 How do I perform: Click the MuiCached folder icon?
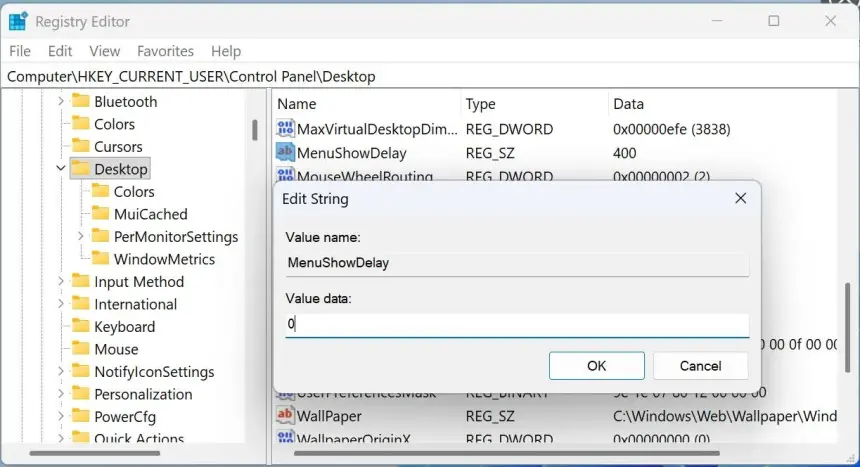(100, 214)
